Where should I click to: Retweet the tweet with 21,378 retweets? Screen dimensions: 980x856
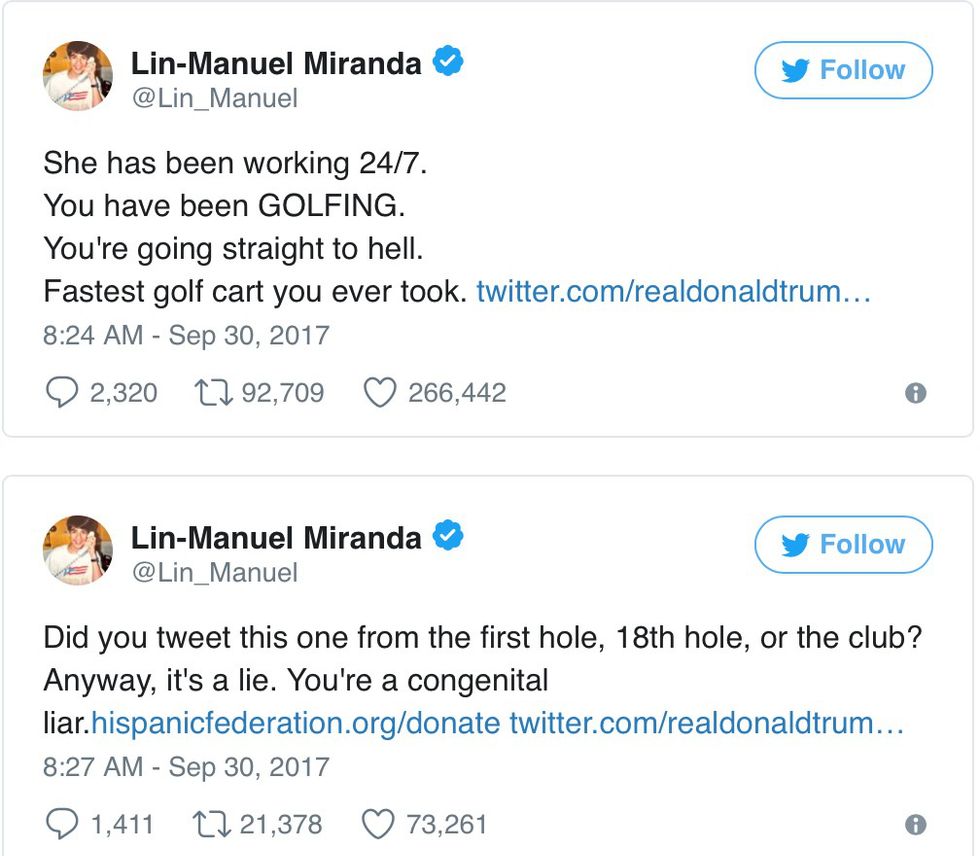(x=213, y=824)
